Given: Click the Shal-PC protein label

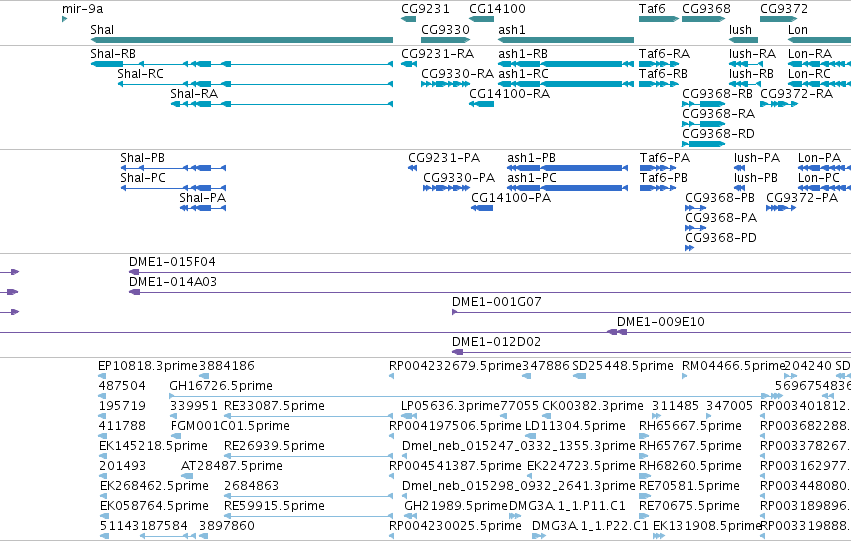Looking at the screenshot, I should point(143,178).
